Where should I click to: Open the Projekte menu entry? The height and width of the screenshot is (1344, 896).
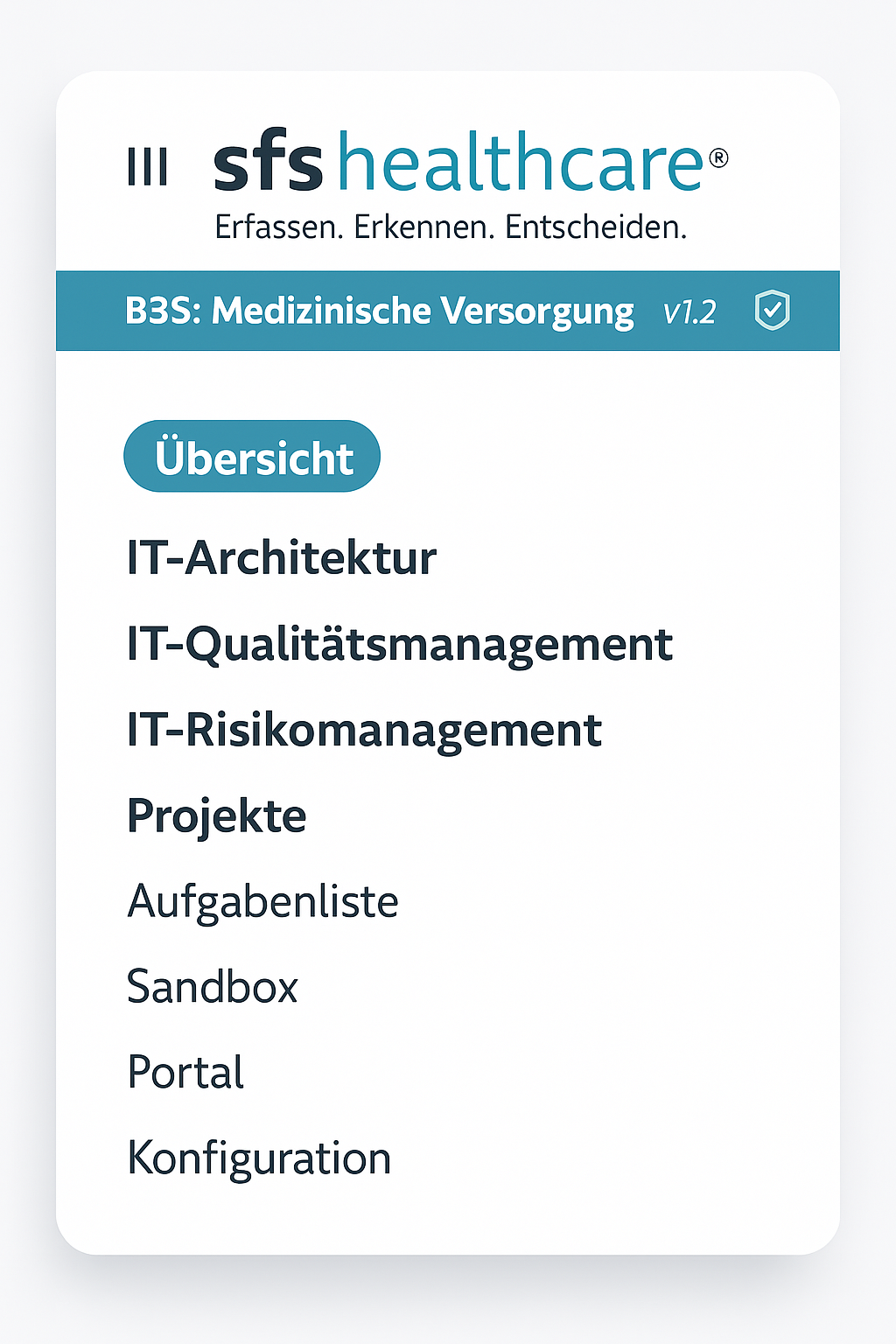point(216,816)
